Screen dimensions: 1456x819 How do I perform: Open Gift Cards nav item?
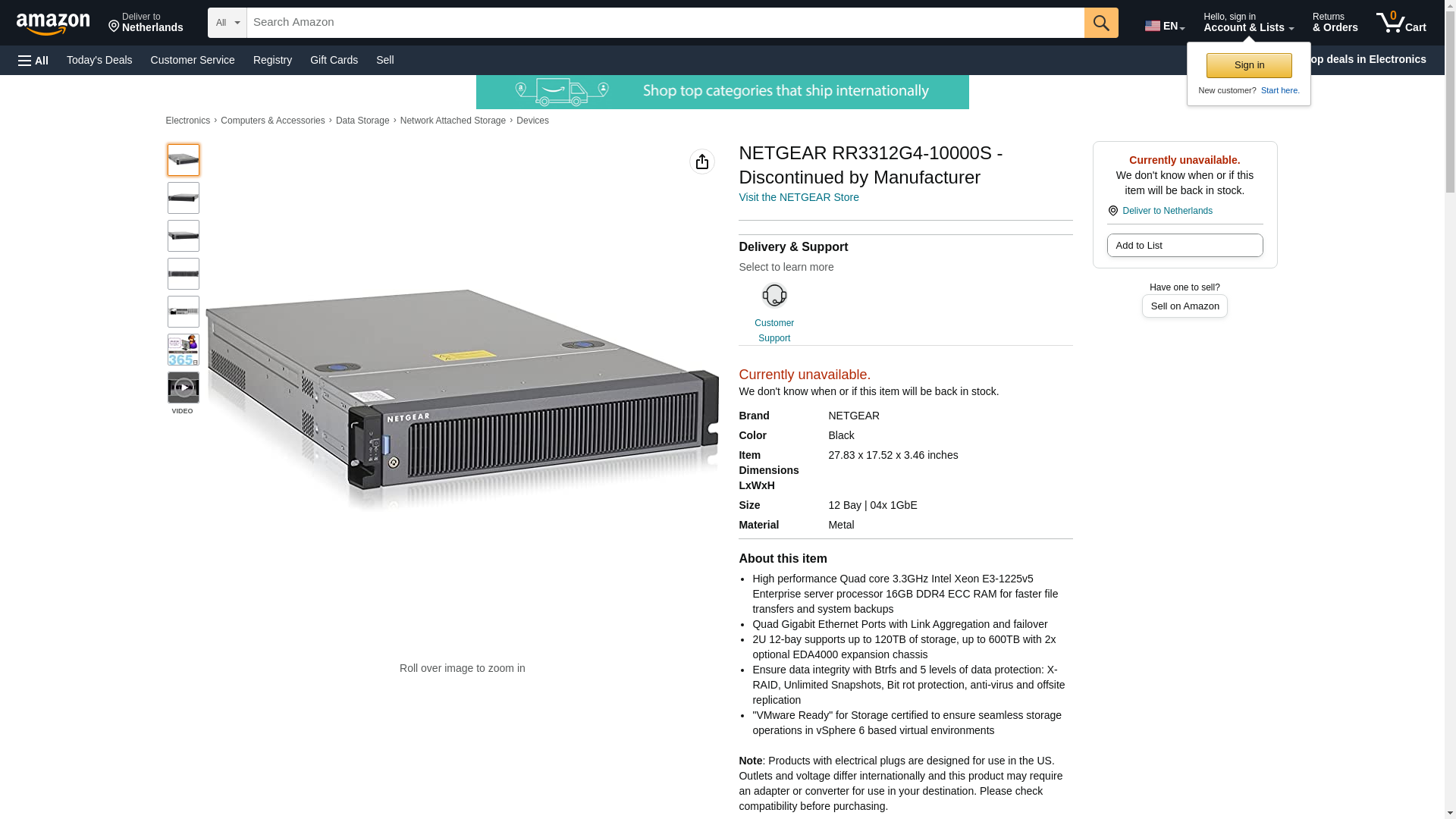[x=334, y=60]
